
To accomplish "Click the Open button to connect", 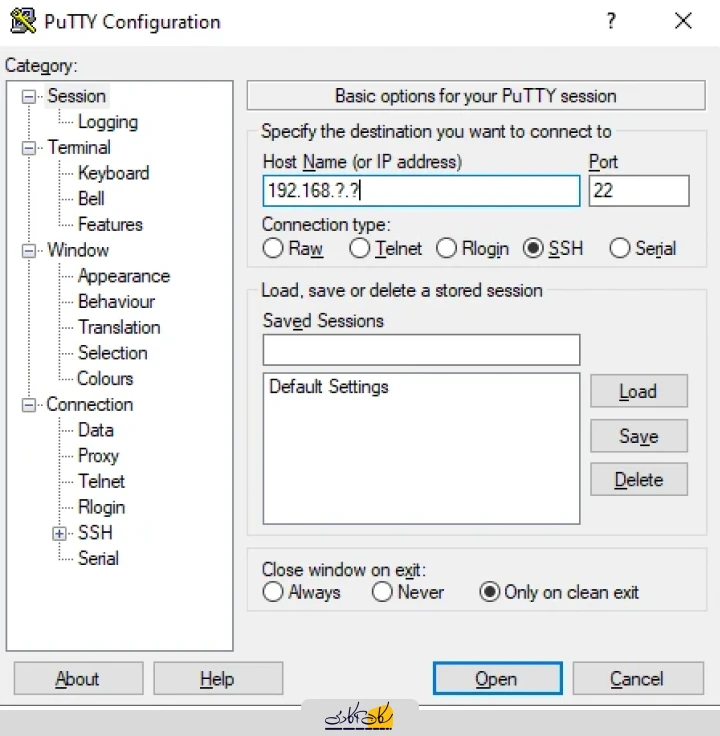I will pyautogui.click(x=495, y=679).
